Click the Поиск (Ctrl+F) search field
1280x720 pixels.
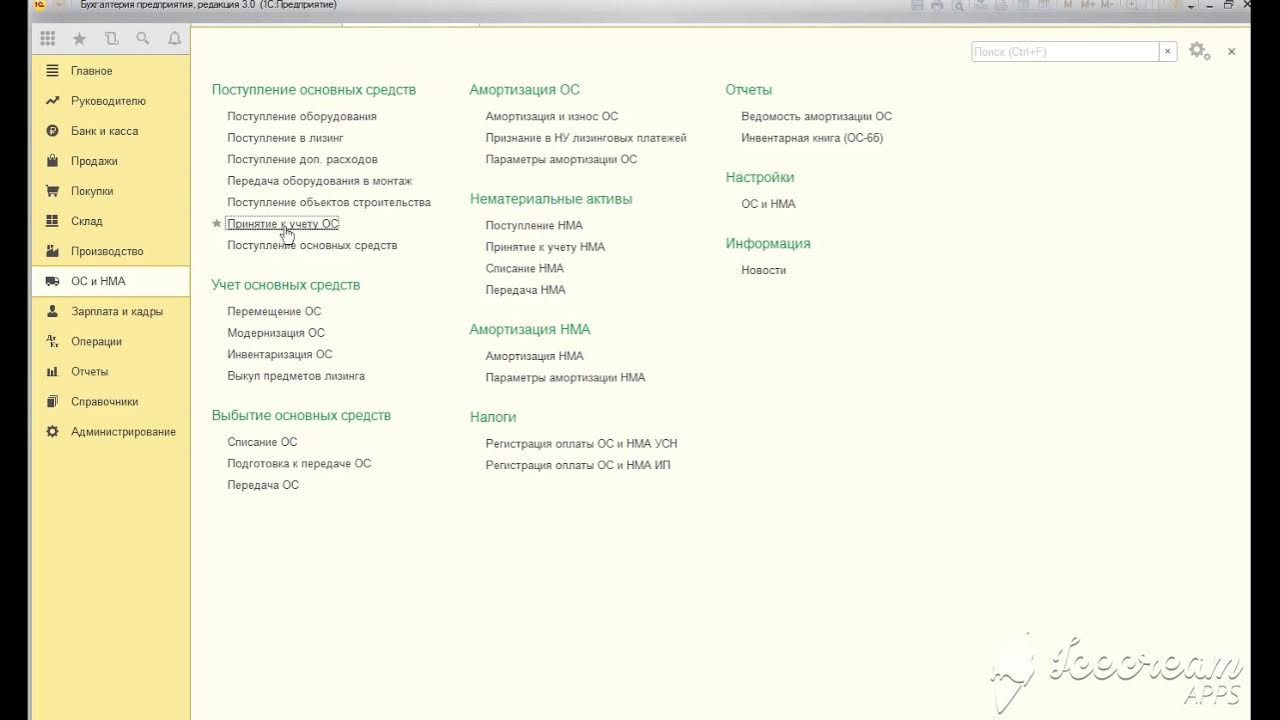[x=1065, y=52]
